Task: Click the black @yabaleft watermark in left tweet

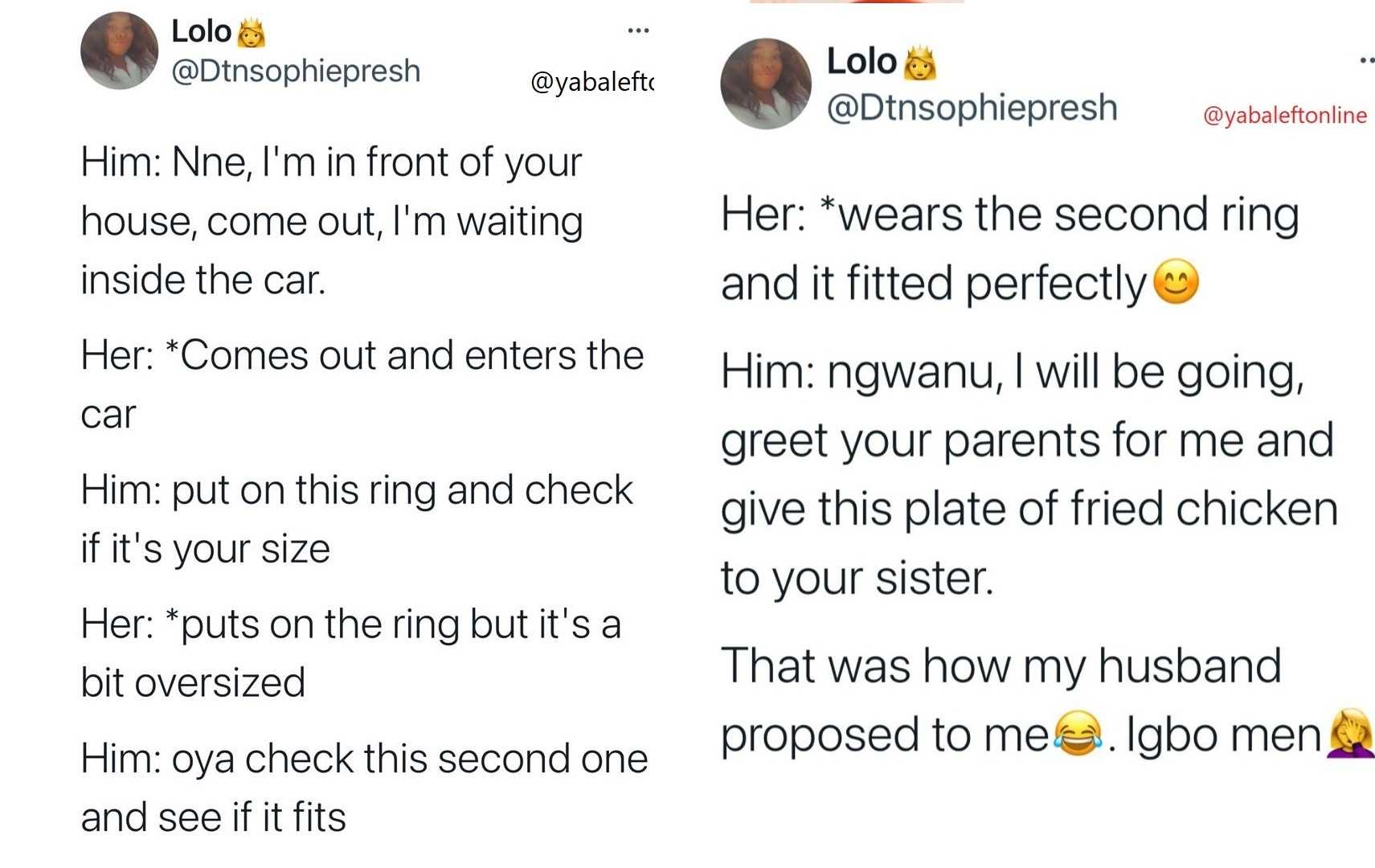Action: point(592,81)
